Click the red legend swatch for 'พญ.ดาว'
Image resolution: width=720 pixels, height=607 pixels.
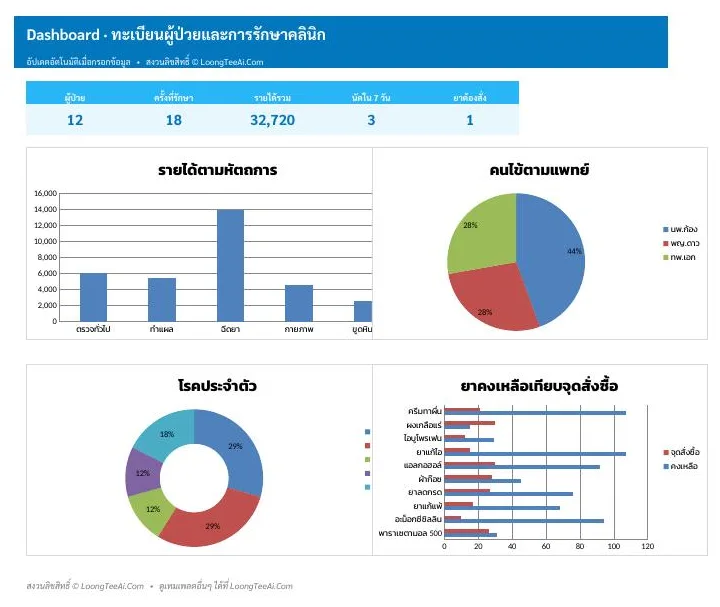665,243
